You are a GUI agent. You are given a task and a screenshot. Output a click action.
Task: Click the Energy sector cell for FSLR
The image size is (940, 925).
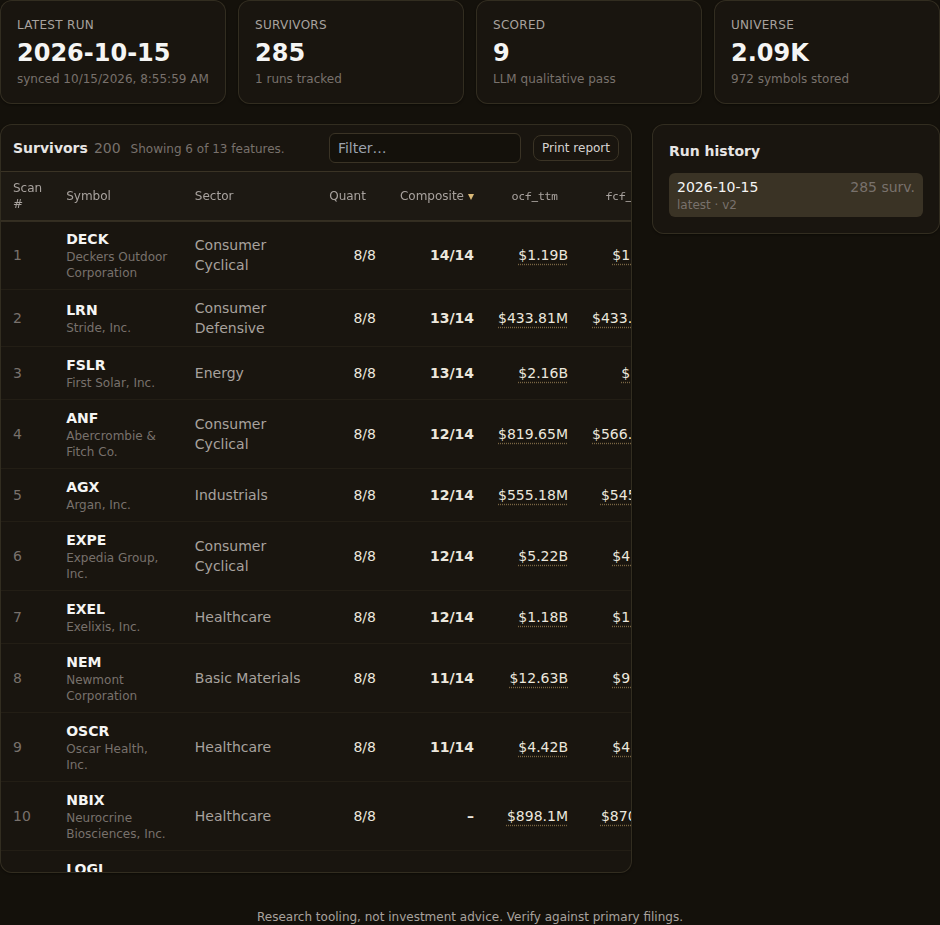click(219, 373)
